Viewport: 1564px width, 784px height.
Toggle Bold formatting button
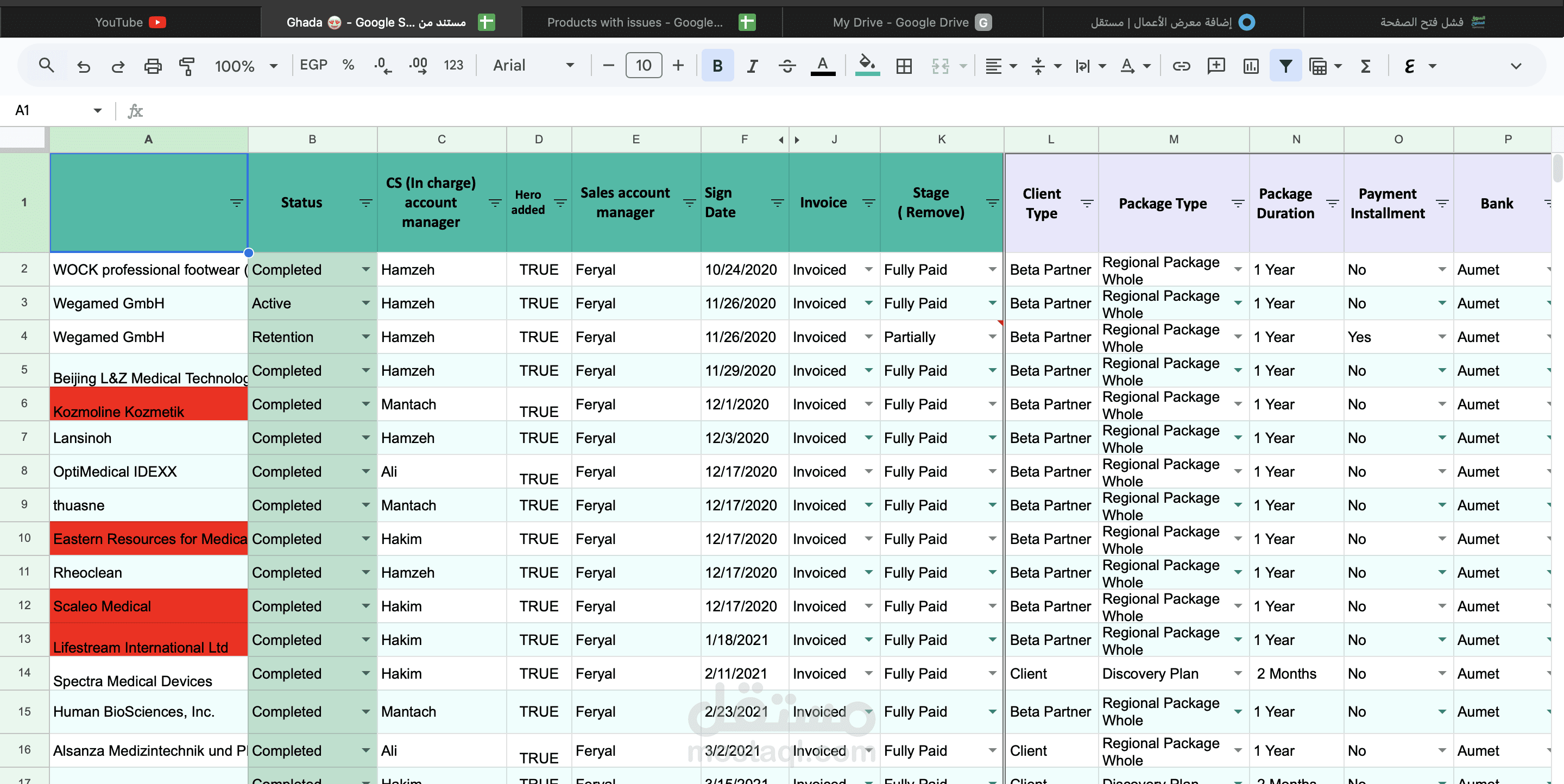pos(717,66)
